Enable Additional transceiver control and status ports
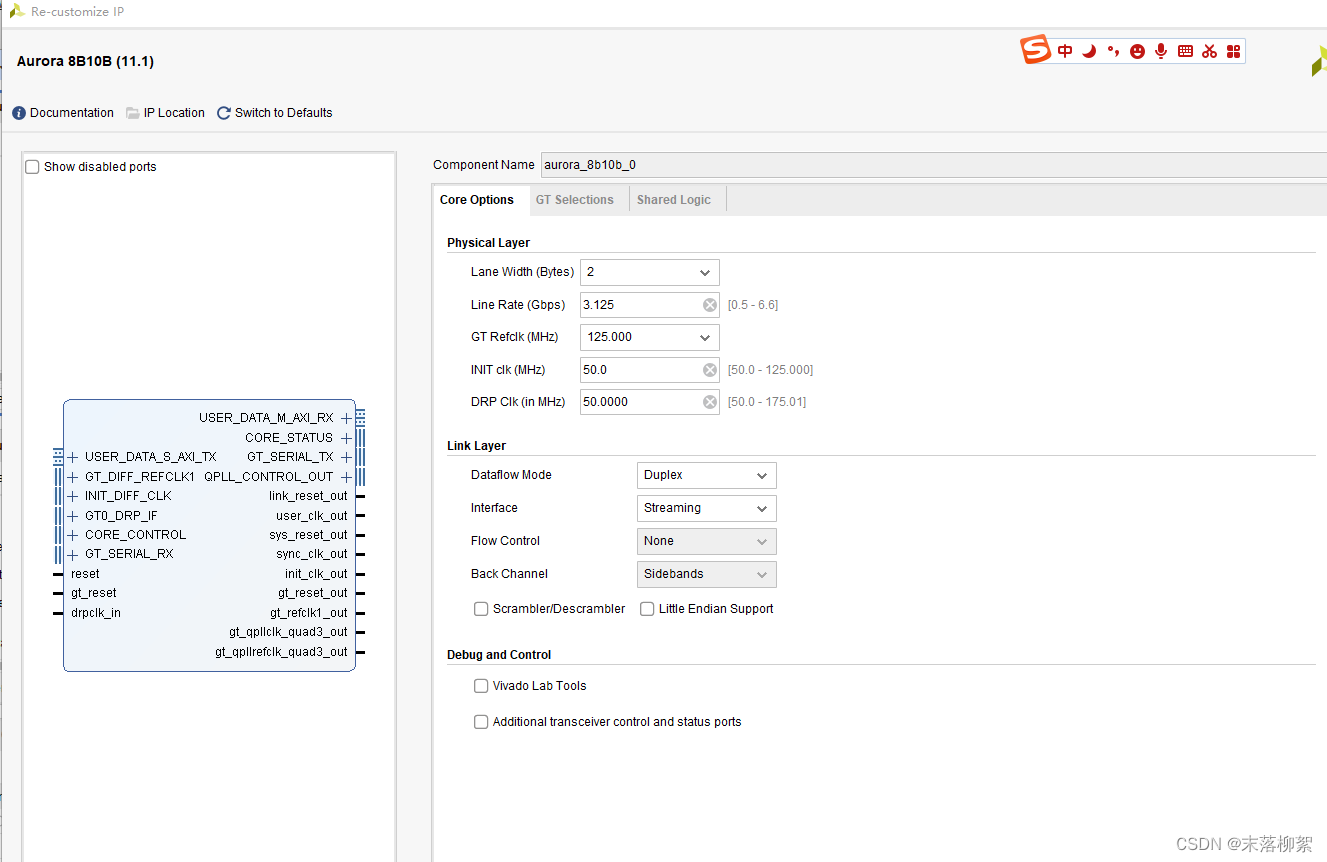The image size is (1327, 862). point(481,722)
